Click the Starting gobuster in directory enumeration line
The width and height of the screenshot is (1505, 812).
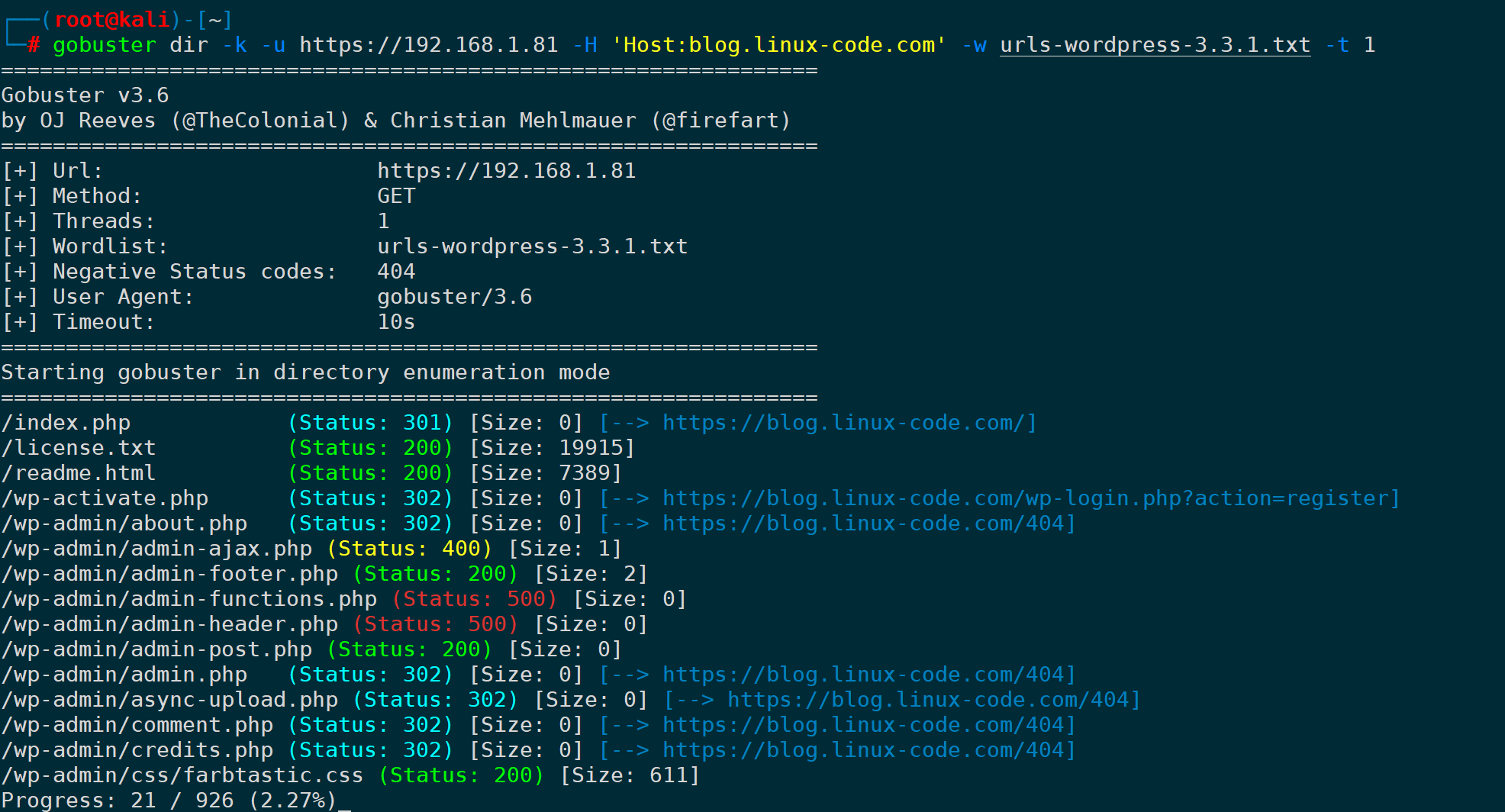coord(306,372)
